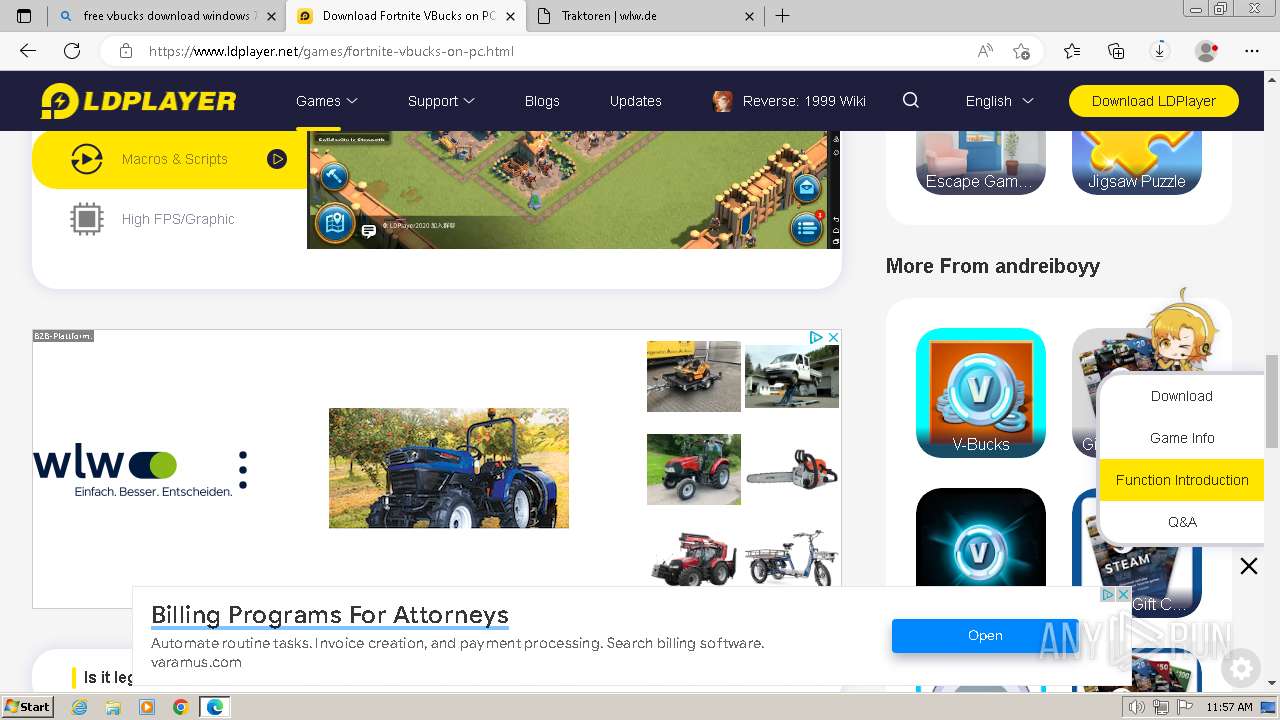
Task: Click the taskbar clock 11:57 AM
Action: click(1229, 707)
